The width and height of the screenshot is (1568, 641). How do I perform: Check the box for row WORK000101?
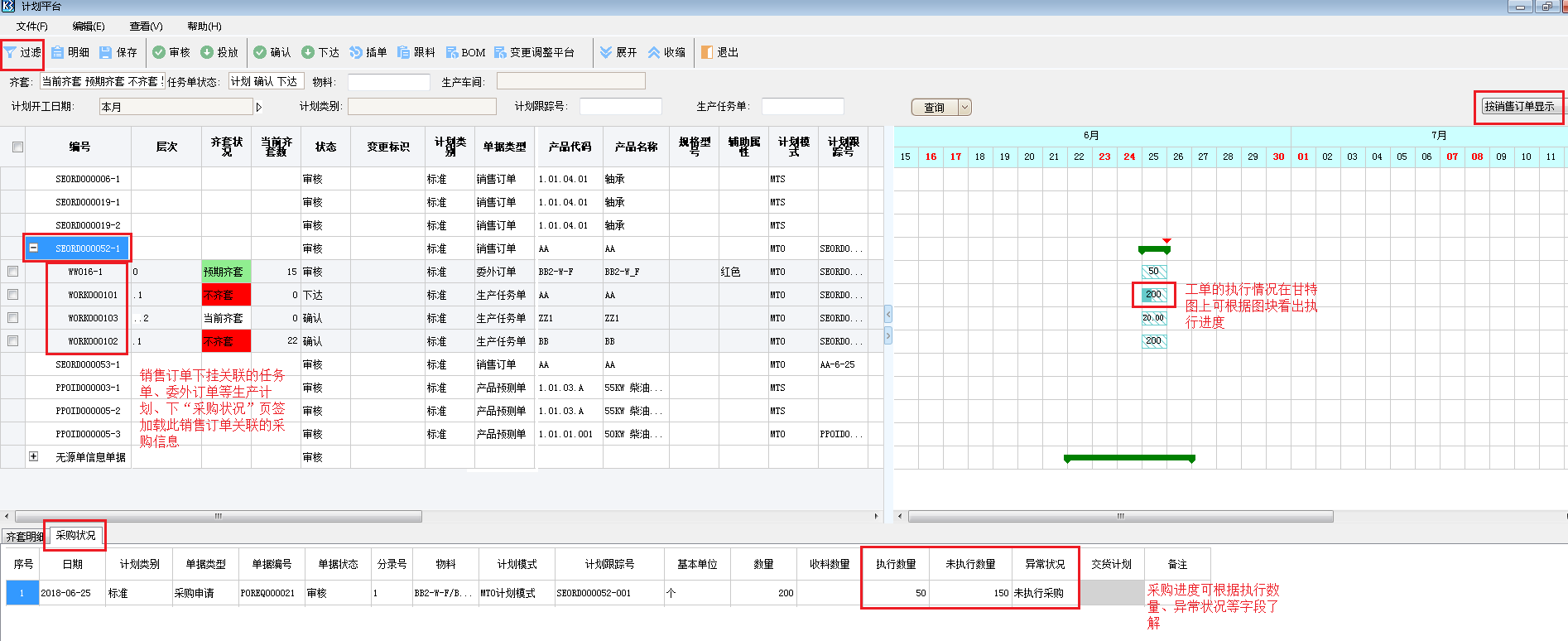pyautogui.click(x=12, y=295)
